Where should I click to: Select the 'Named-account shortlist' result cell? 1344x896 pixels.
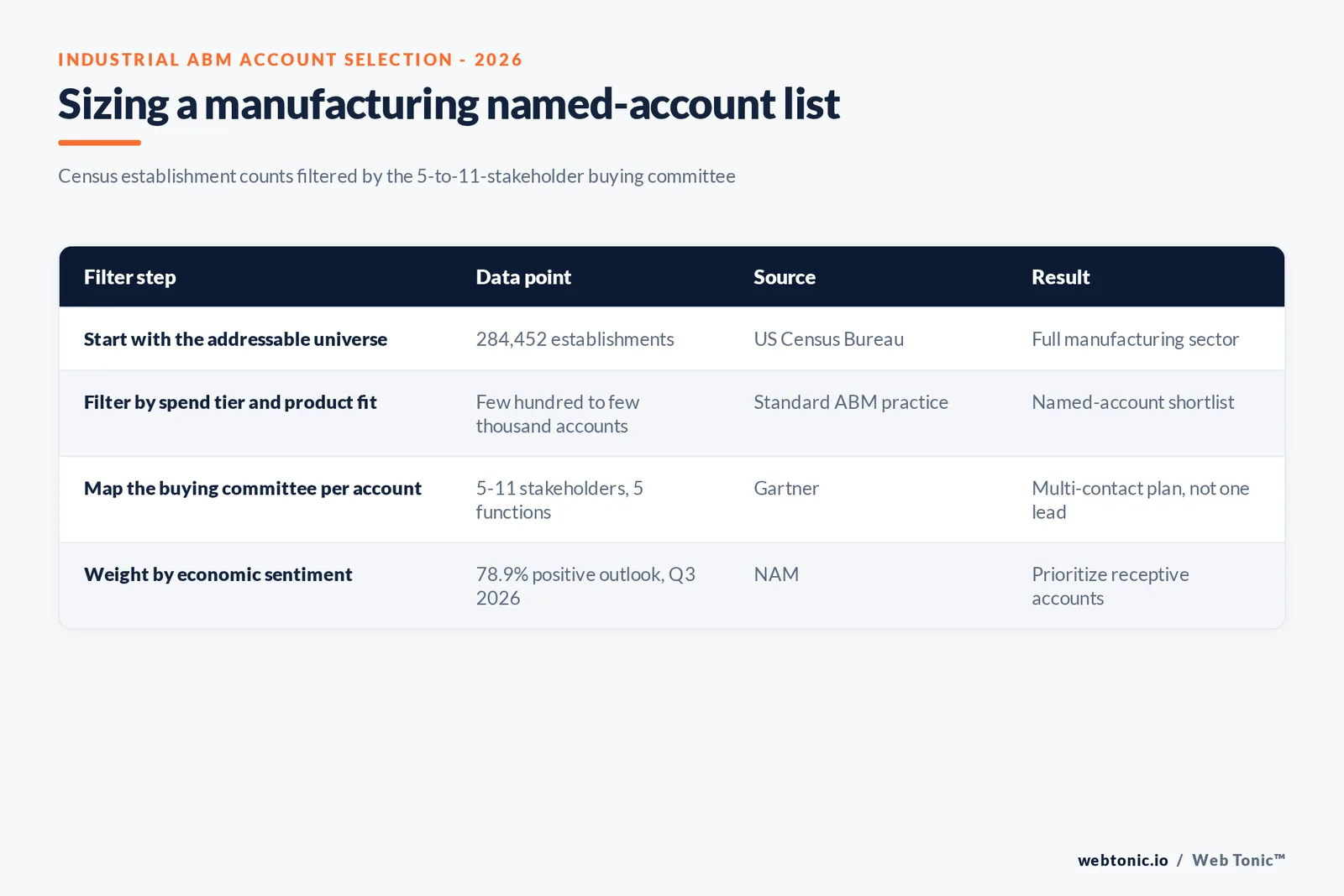(1132, 402)
